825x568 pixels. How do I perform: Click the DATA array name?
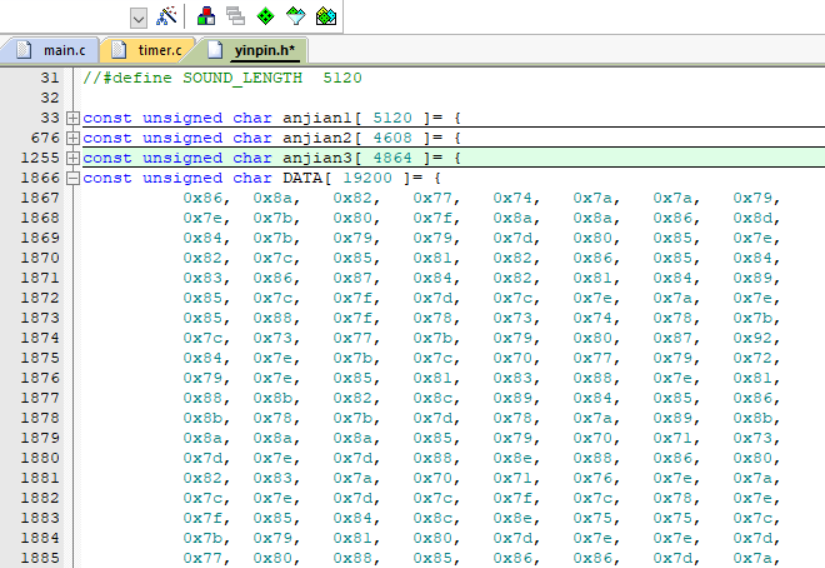(303, 178)
